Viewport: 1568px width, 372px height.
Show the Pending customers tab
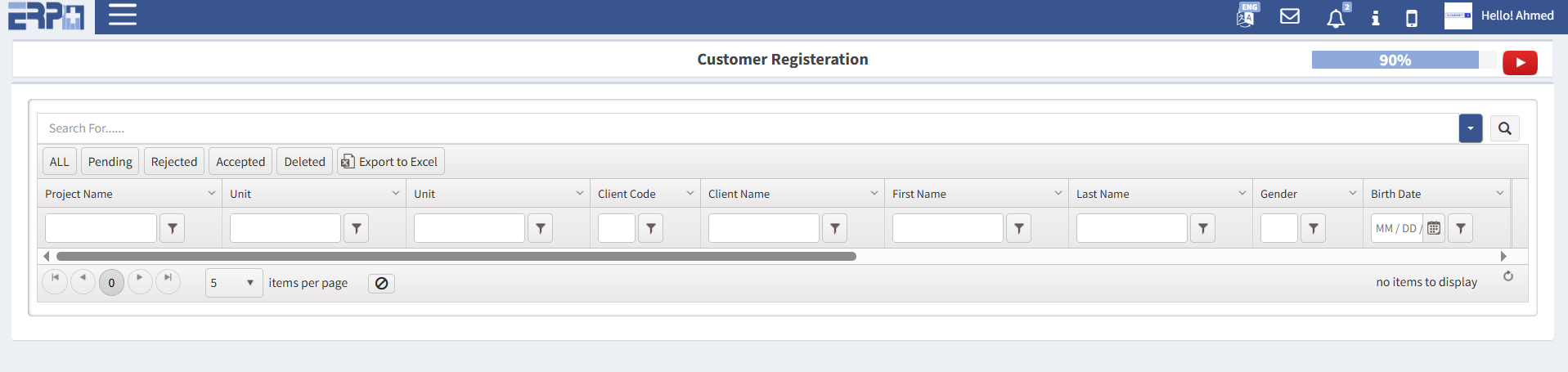(x=110, y=162)
